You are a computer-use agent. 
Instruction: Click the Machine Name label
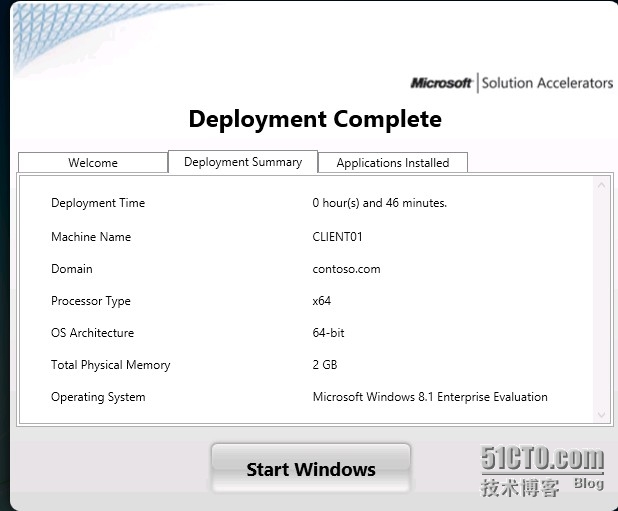point(91,237)
